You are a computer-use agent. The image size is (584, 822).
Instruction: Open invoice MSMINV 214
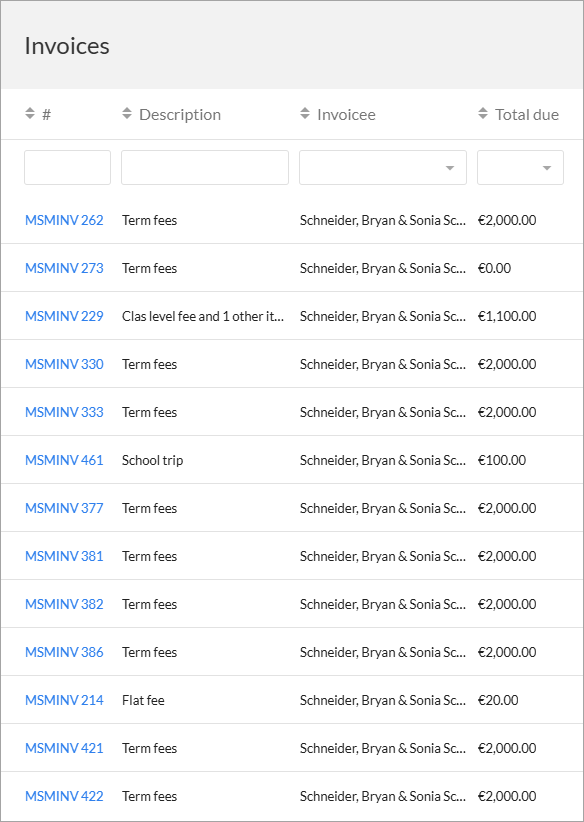click(x=64, y=700)
